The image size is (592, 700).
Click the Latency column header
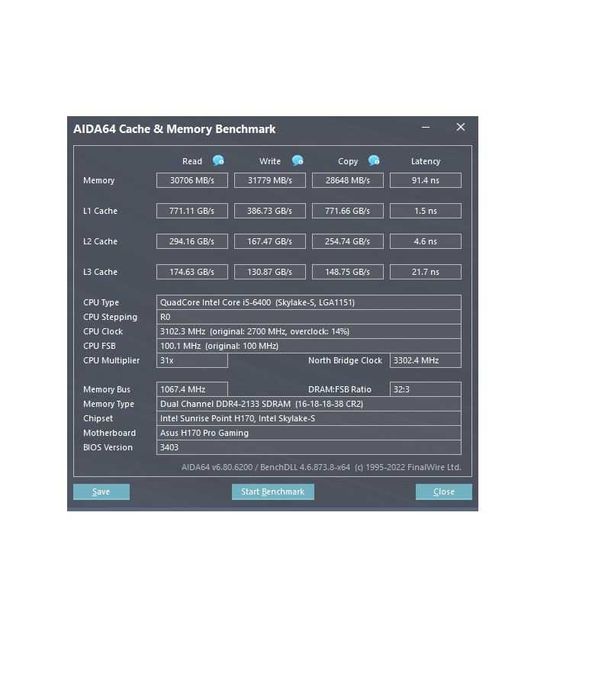coord(425,161)
